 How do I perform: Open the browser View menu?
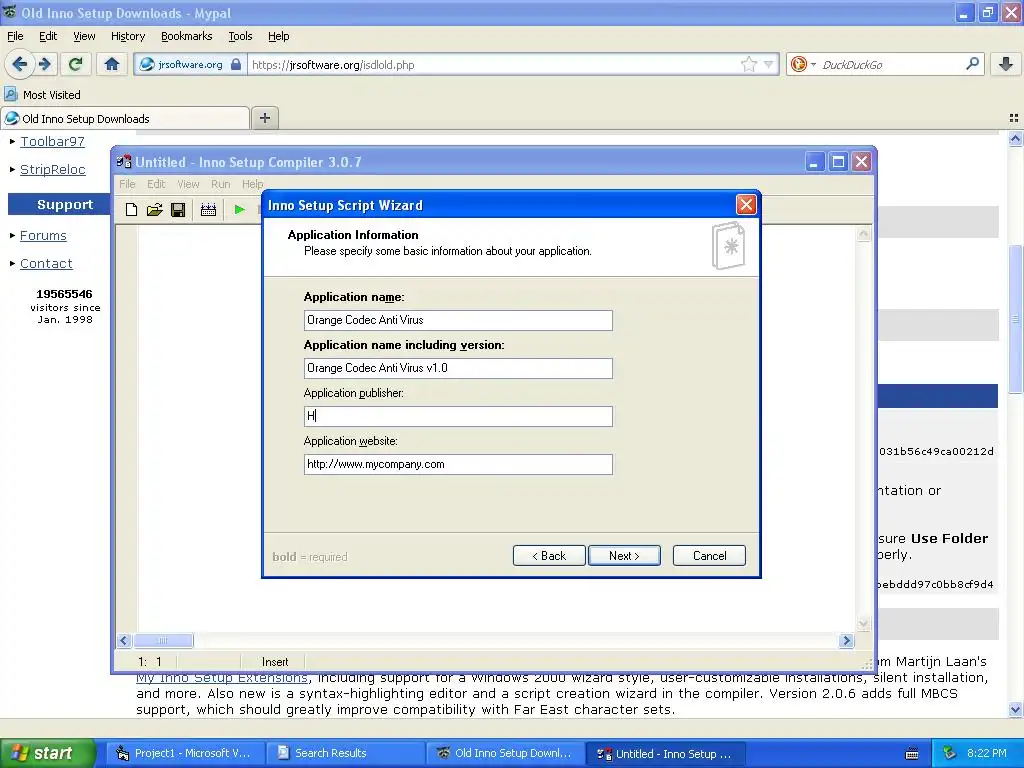[84, 36]
